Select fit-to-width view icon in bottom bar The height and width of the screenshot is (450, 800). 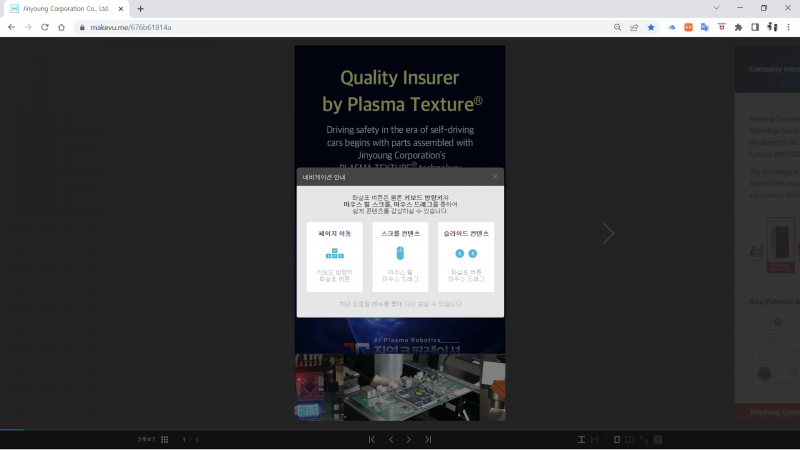[594, 439]
